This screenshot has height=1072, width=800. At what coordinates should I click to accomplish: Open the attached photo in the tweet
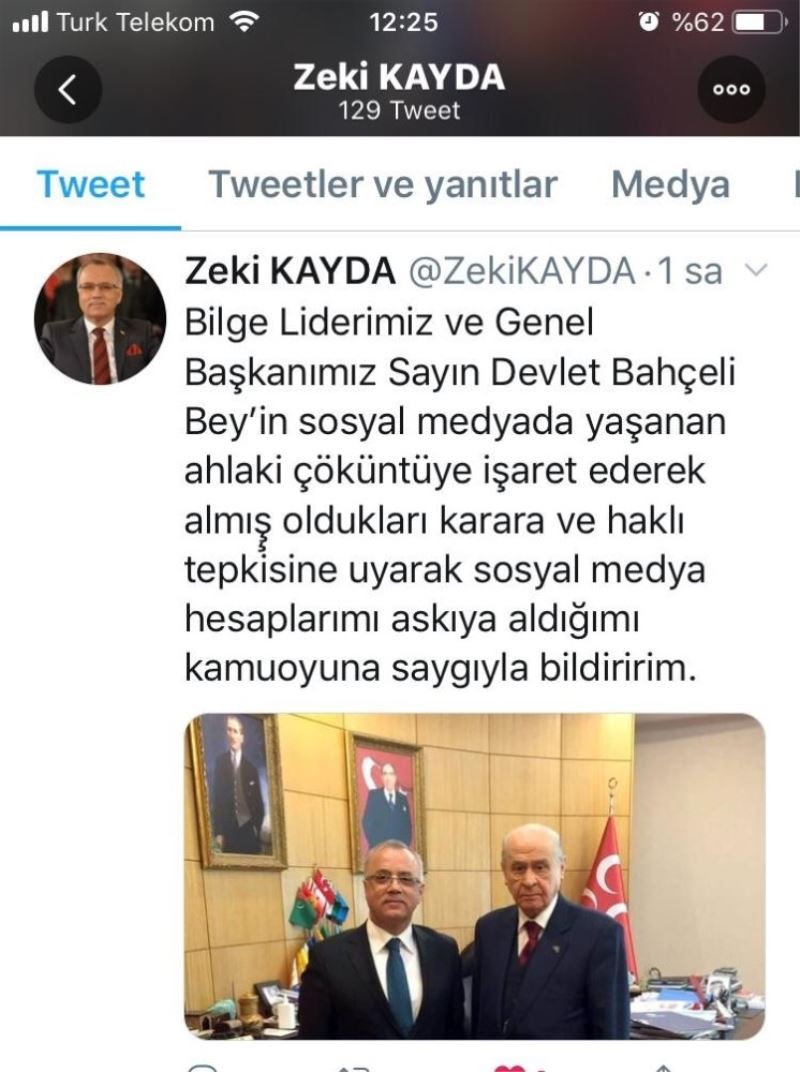(x=475, y=876)
